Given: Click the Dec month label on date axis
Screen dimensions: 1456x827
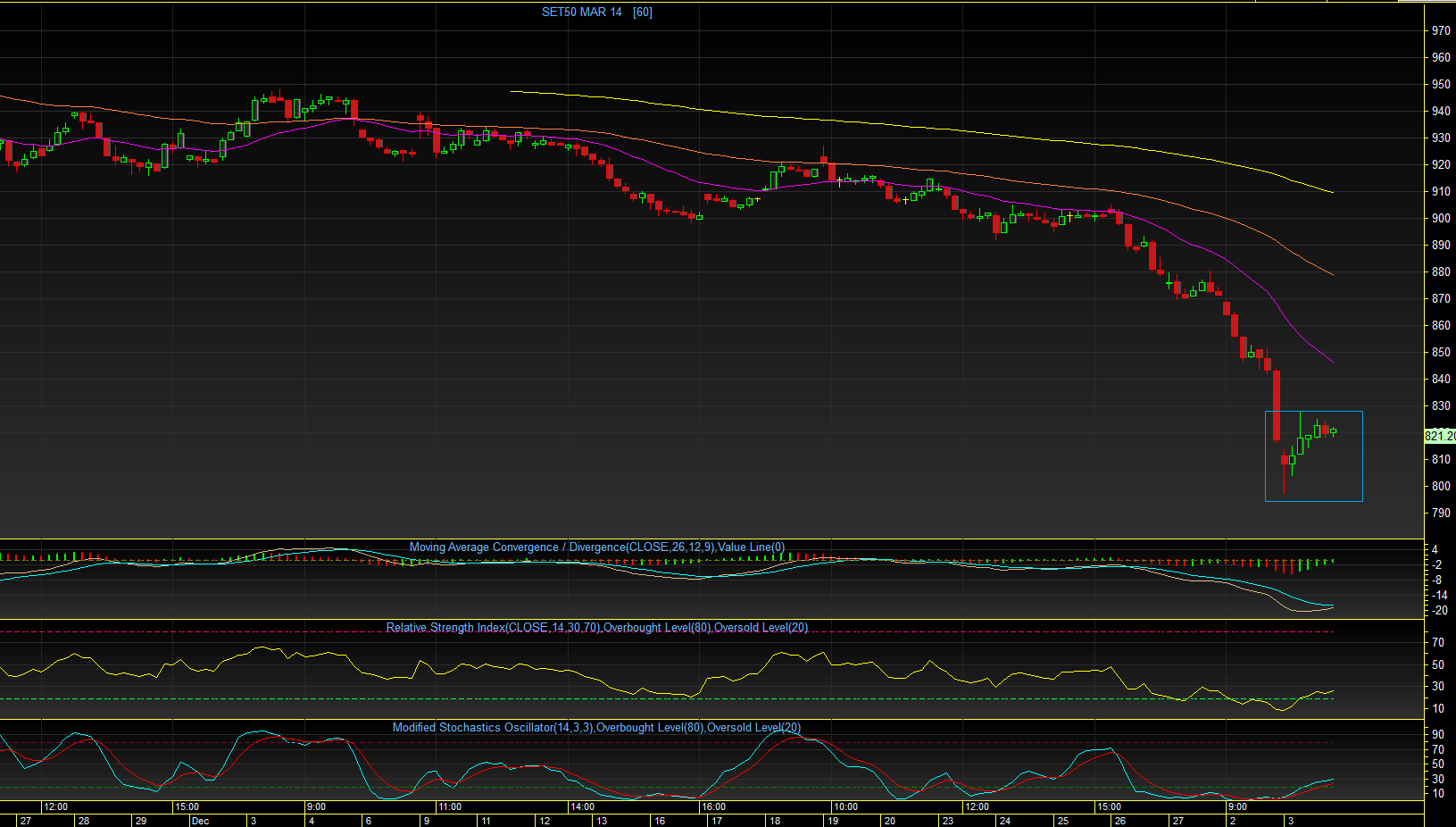Looking at the screenshot, I should coord(200,821).
